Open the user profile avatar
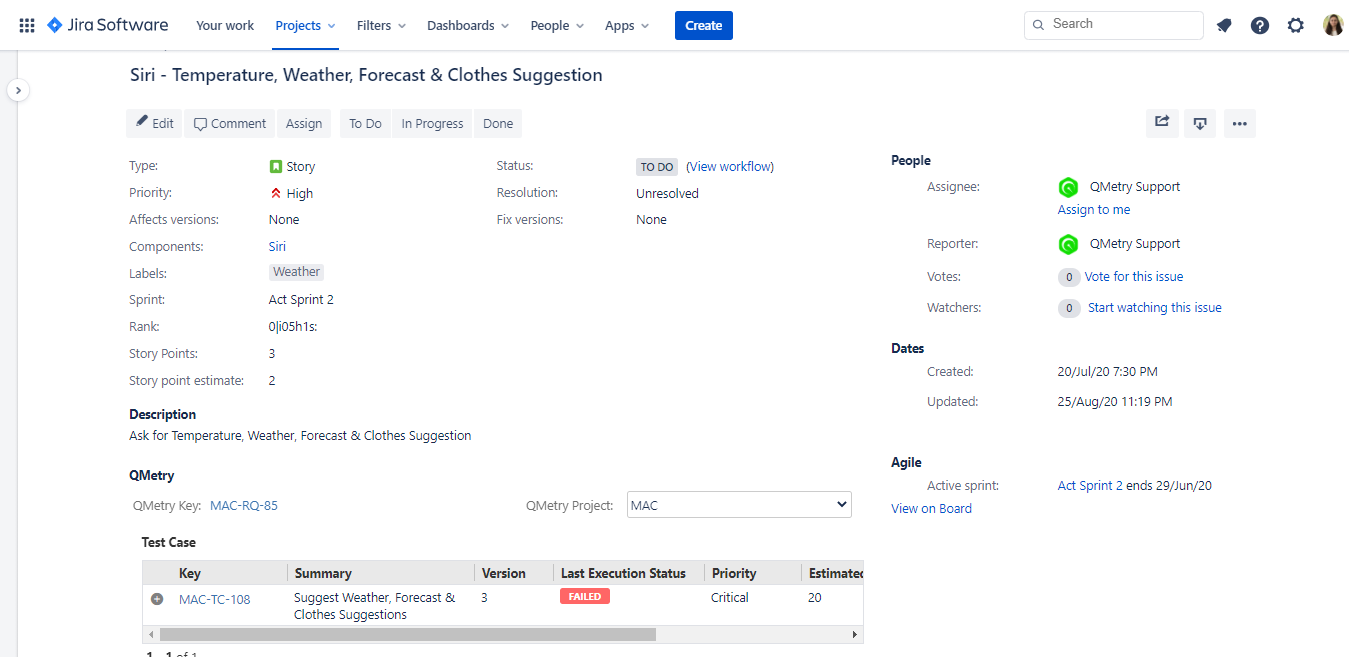The width and height of the screenshot is (1349, 657). [1333, 25]
